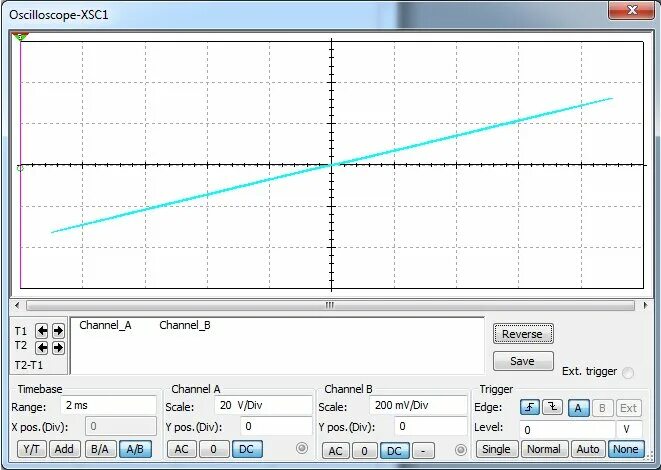
Task: Click the T2-T1 label
Action: [x=29, y=365]
